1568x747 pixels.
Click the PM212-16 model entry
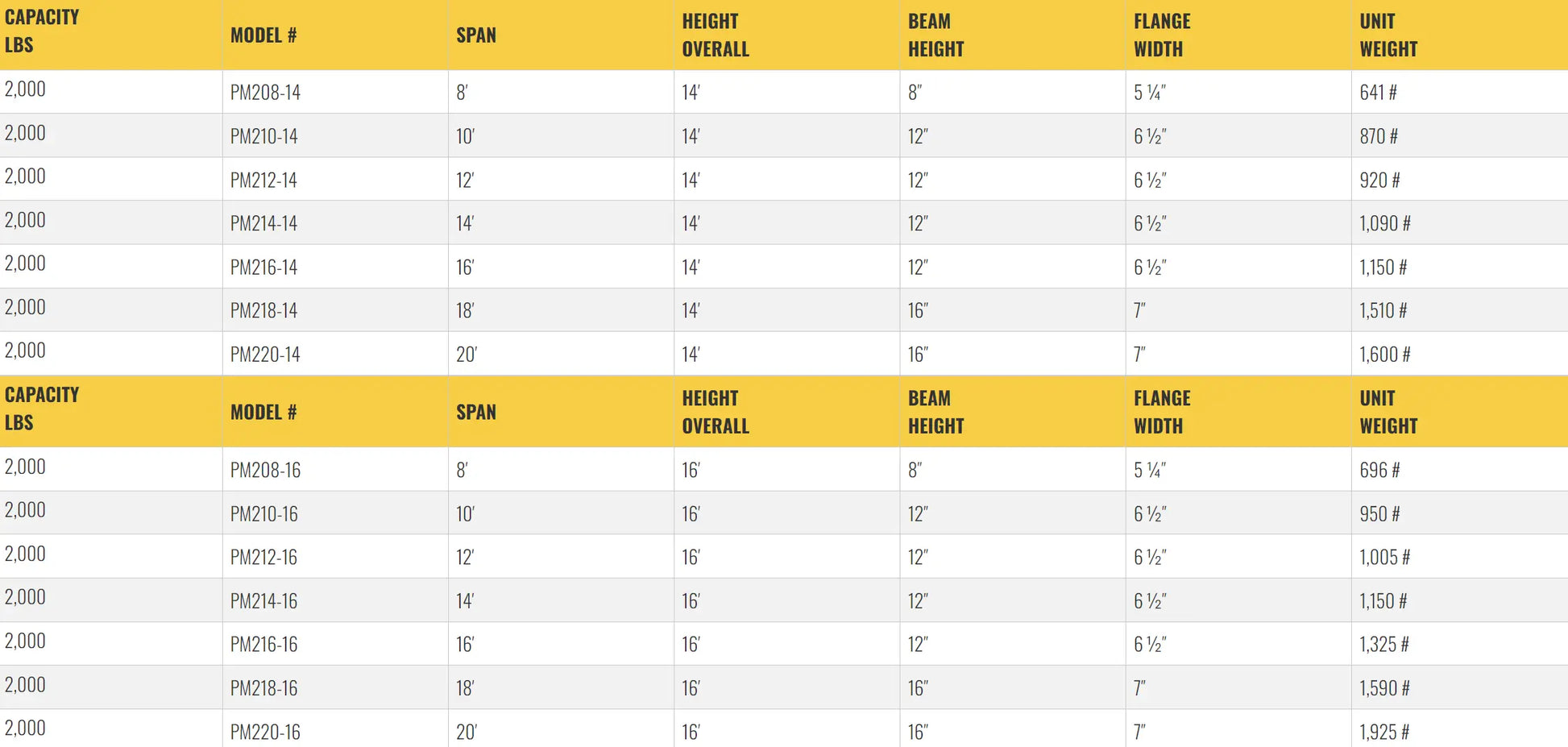263,557
